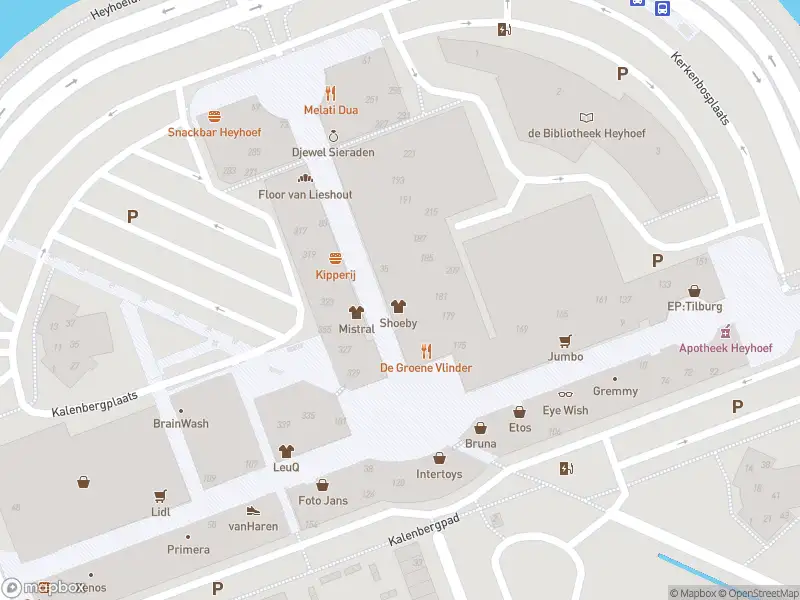
Task: Select the EP:Tilburg shopping basket icon
Action: point(694,291)
